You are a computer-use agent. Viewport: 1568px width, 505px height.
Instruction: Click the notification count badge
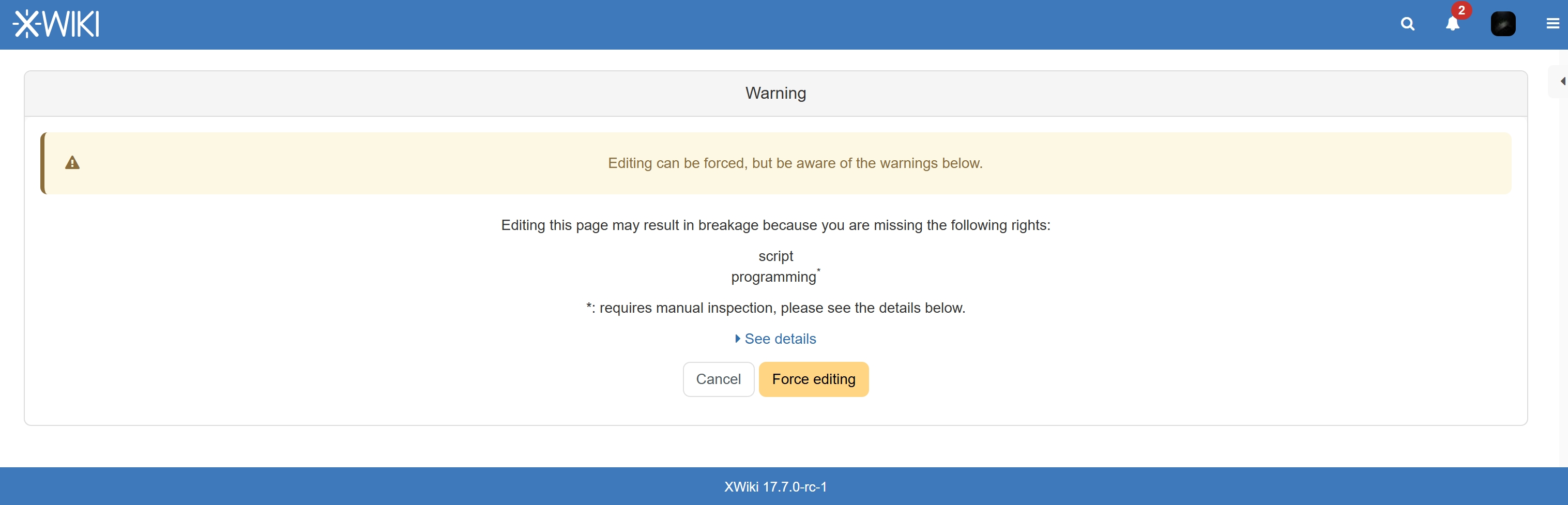tap(1461, 10)
